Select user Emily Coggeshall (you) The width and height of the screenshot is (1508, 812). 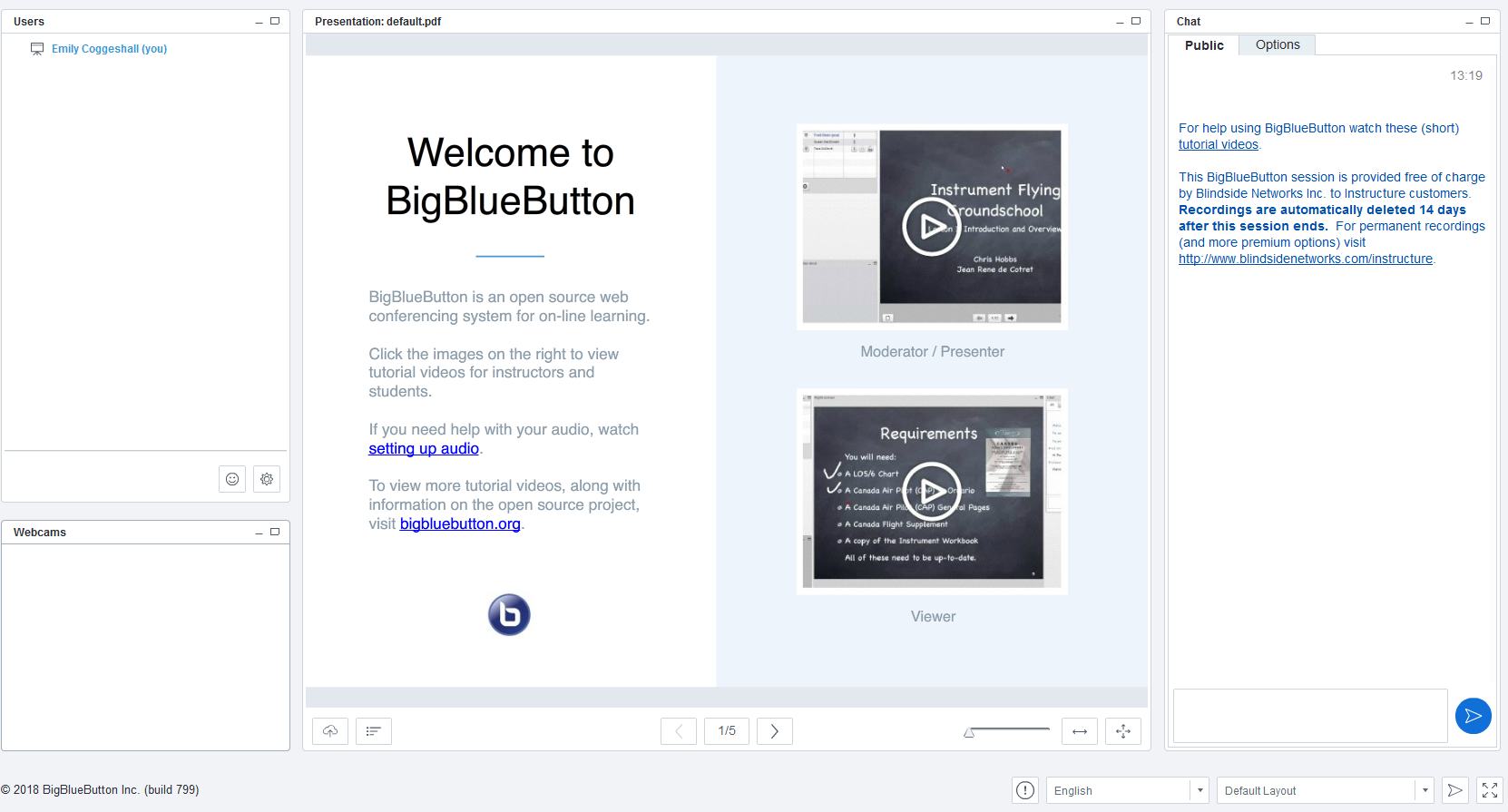click(109, 49)
